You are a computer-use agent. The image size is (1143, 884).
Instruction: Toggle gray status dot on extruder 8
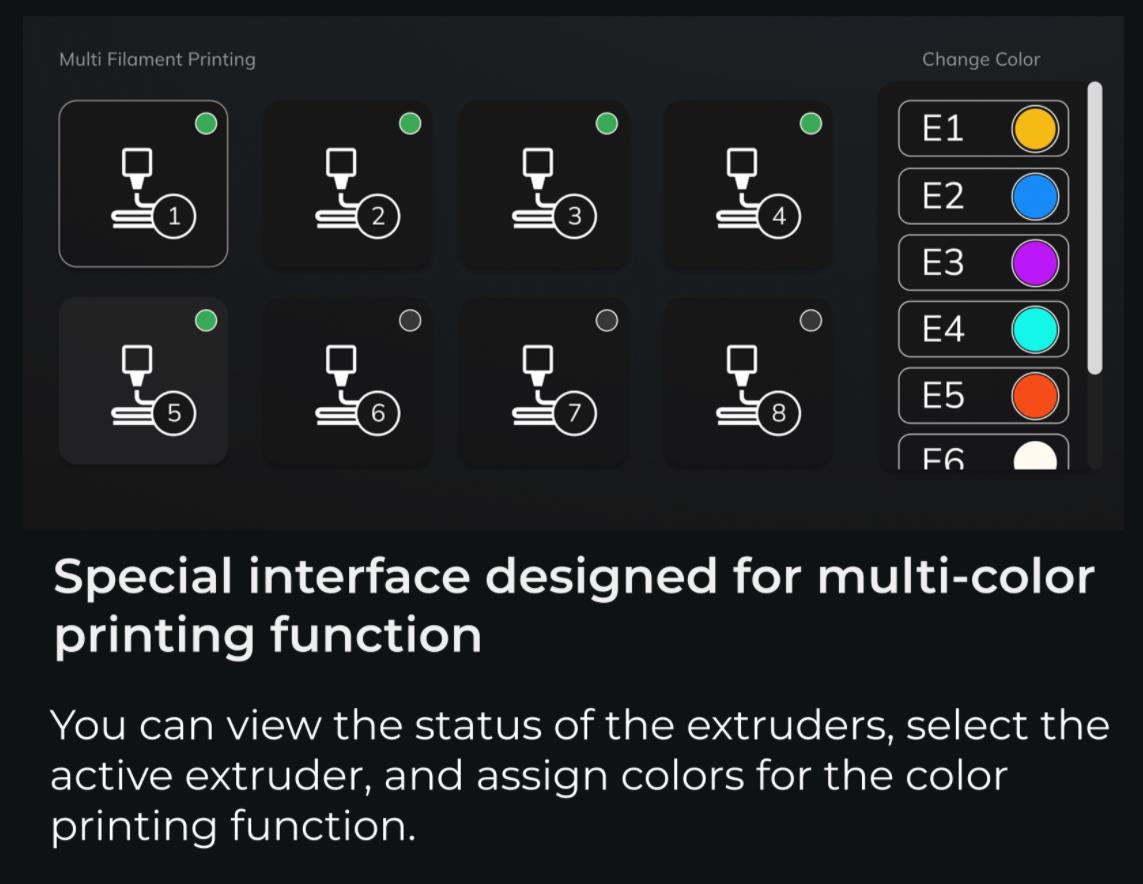[811, 320]
